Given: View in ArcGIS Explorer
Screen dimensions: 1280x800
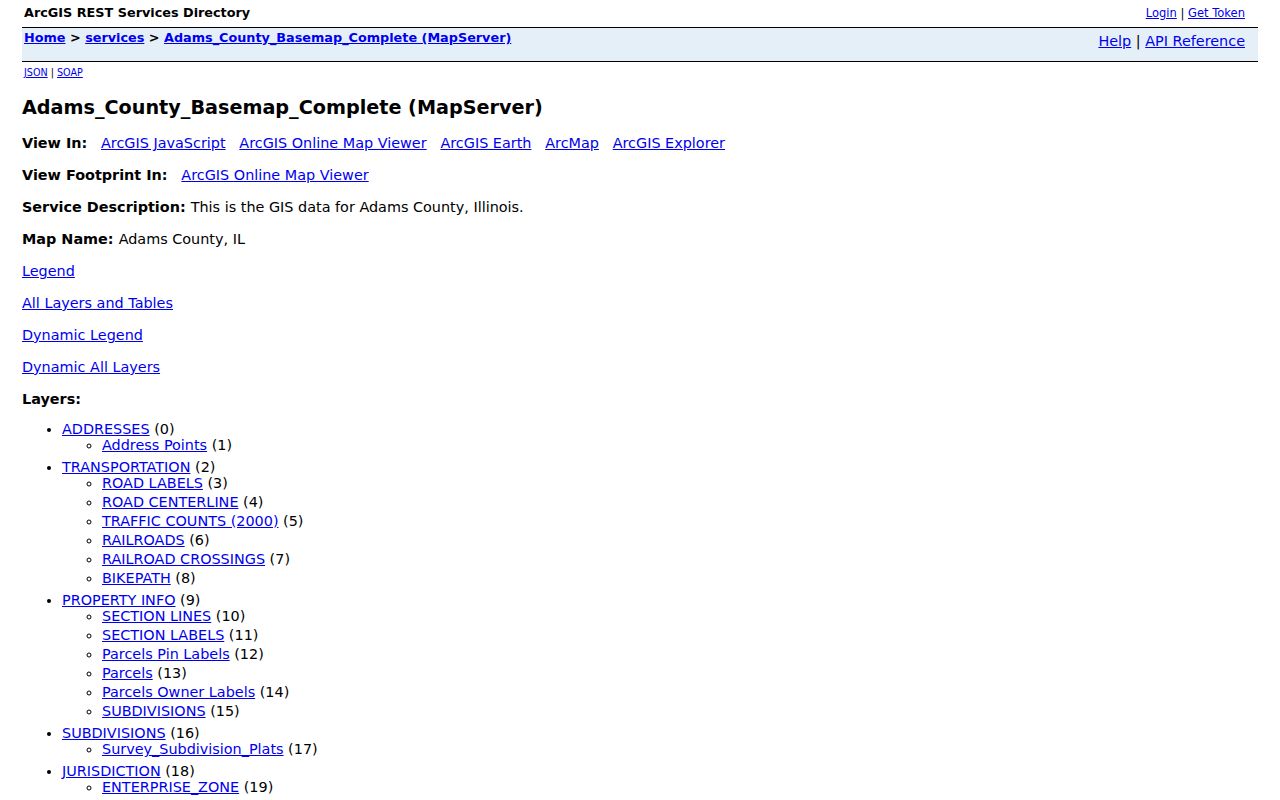Looking at the screenshot, I should pyautogui.click(x=669, y=143).
